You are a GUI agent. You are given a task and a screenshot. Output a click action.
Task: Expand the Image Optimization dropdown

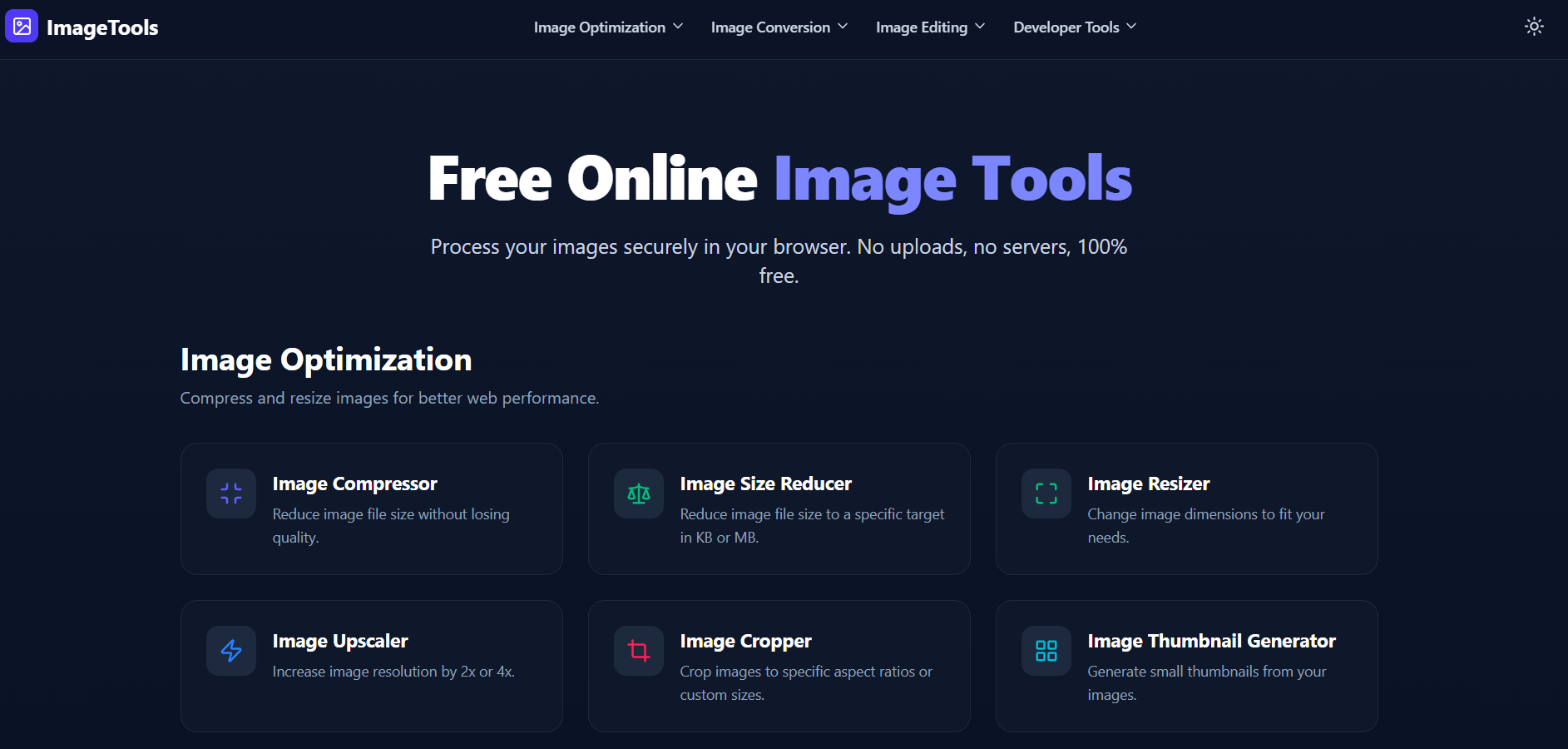point(608,27)
